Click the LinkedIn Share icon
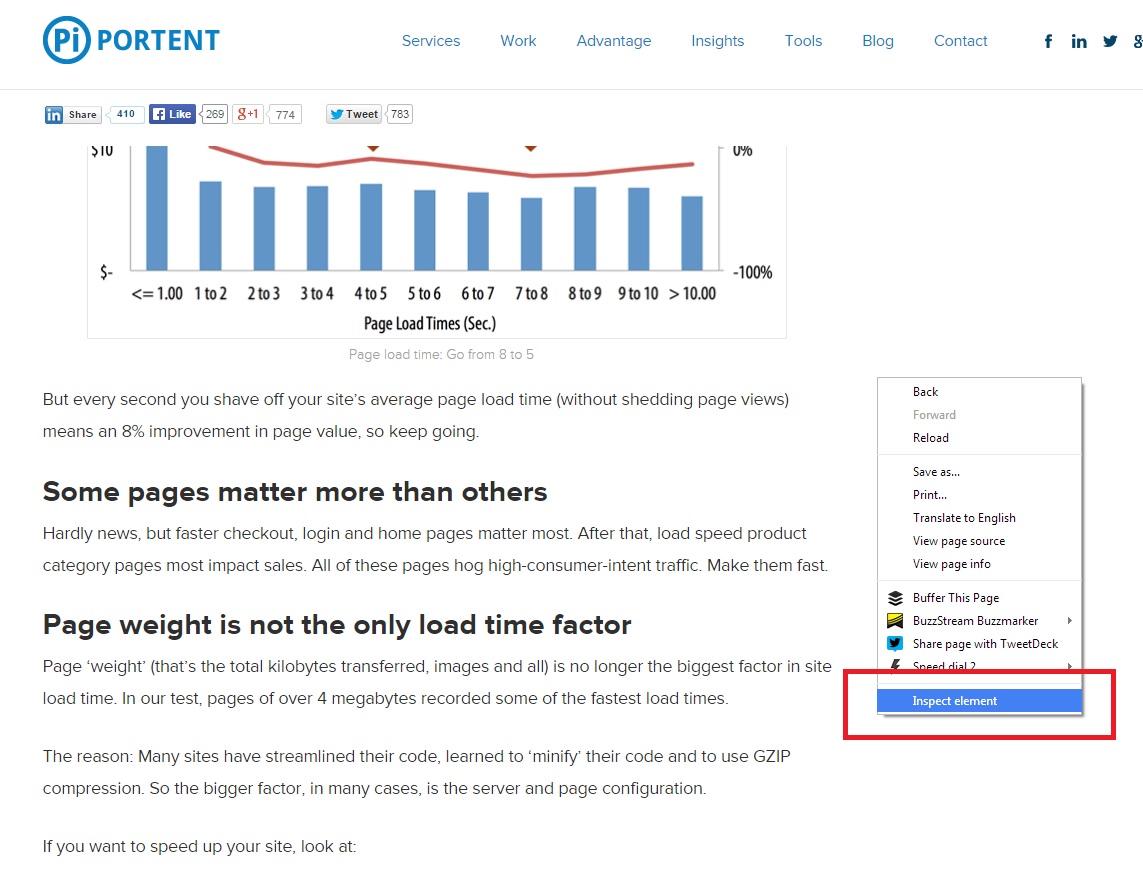Viewport: 1143px width, 883px height. coord(54,114)
